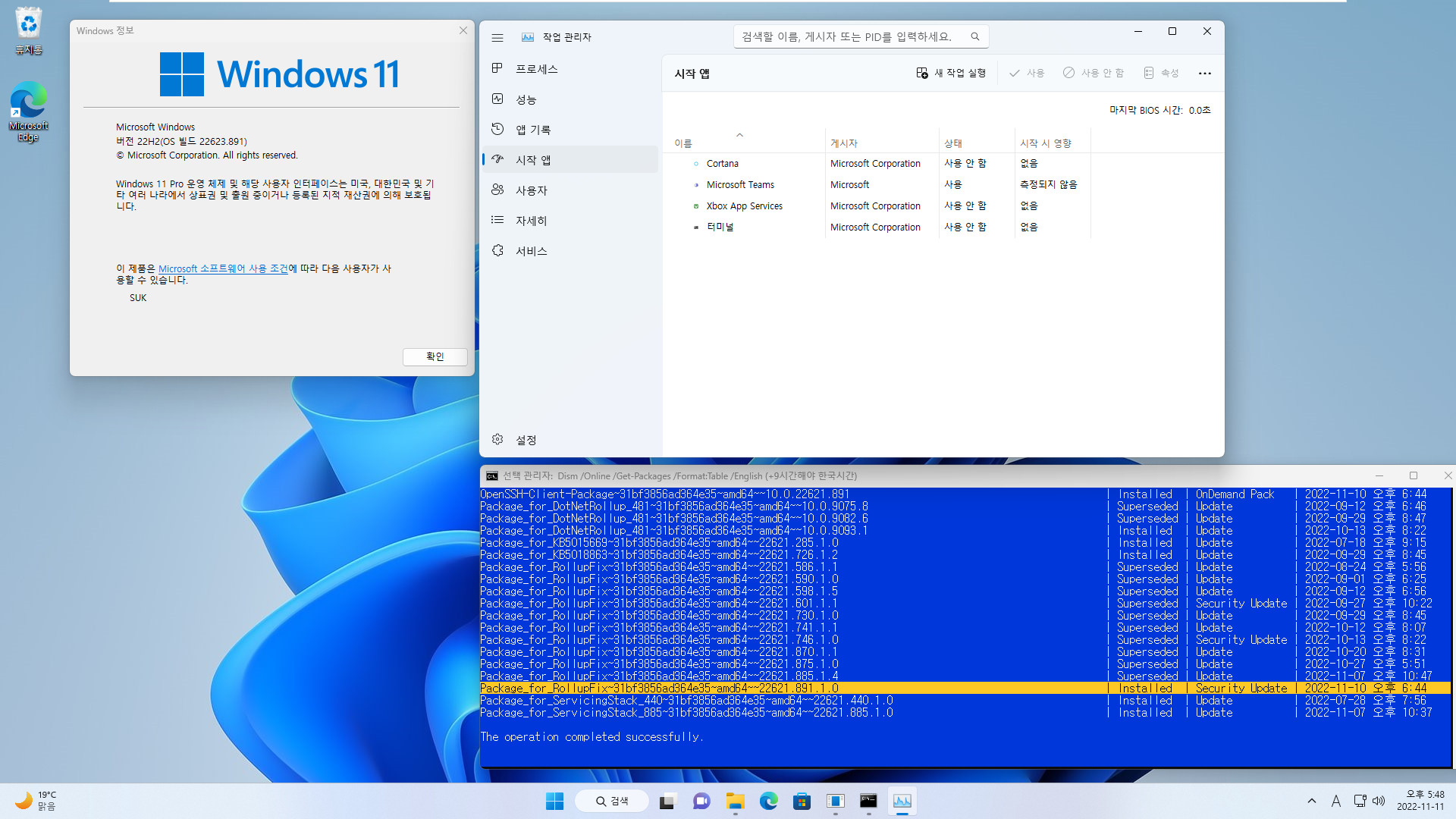Click 확인 in the Windows 정보 dialog

[435, 356]
